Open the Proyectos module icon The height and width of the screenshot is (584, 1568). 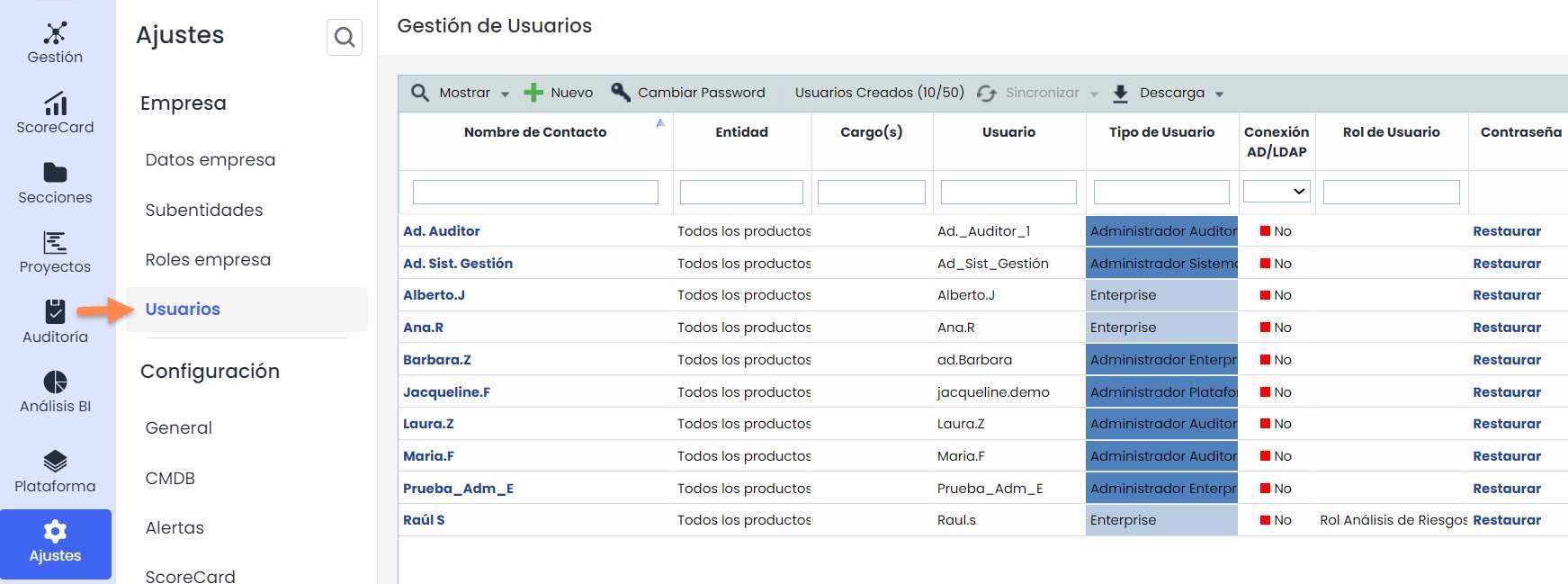pyautogui.click(x=55, y=243)
